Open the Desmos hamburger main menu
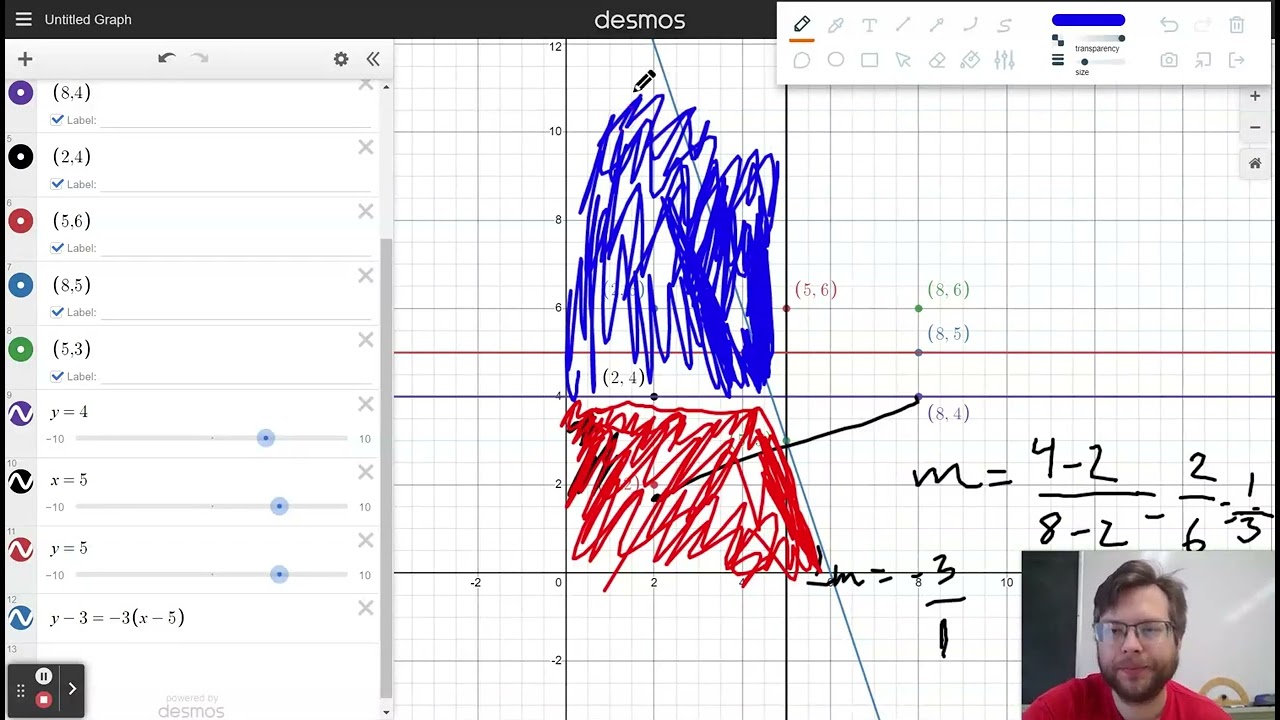The height and width of the screenshot is (720, 1280). coord(24,19)
